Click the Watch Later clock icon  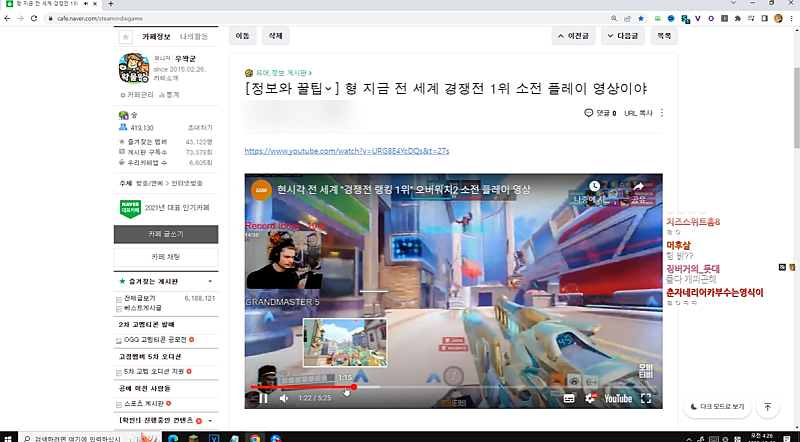click(x=596, y=187)
